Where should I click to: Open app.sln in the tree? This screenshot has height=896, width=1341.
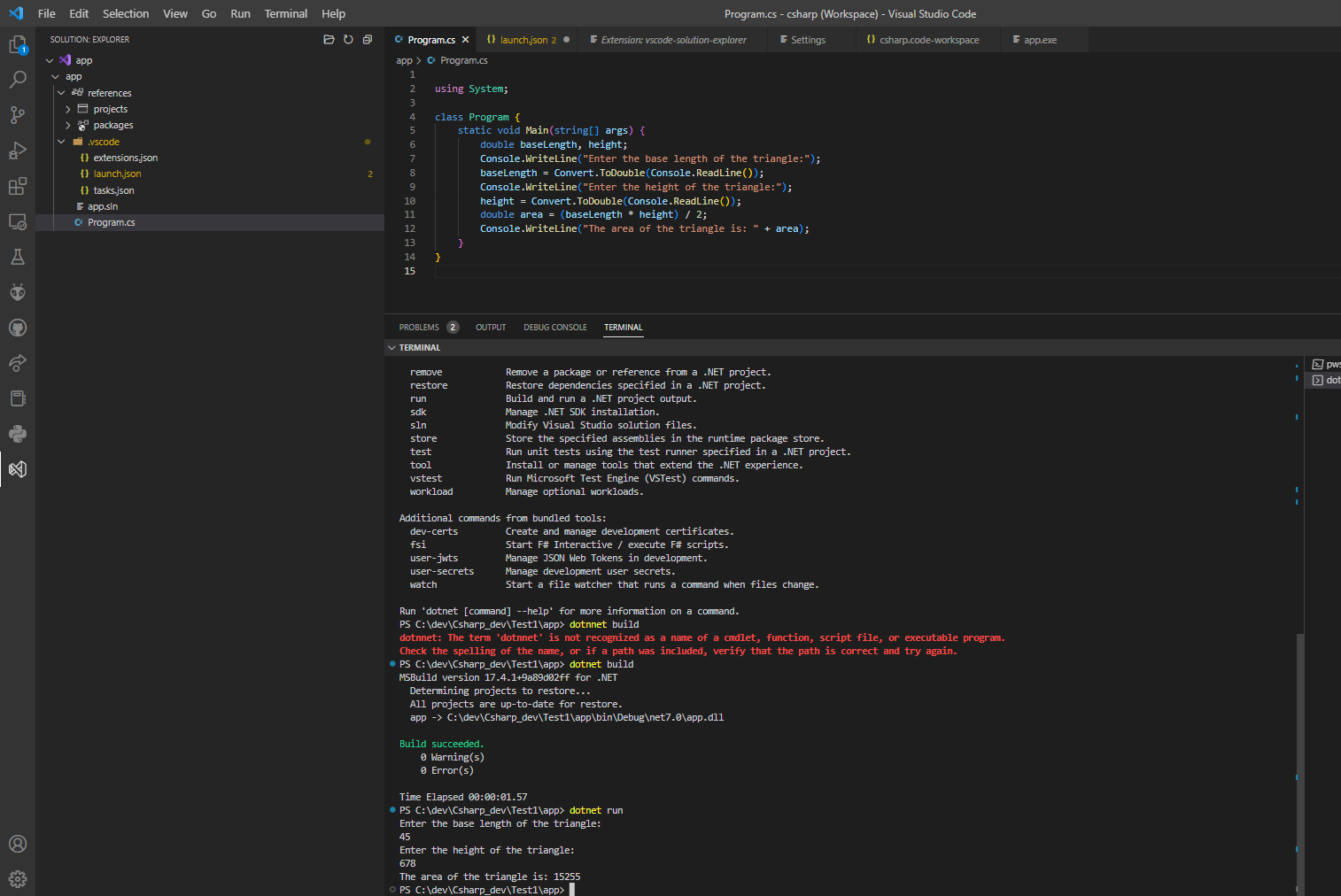pos(102,206)
